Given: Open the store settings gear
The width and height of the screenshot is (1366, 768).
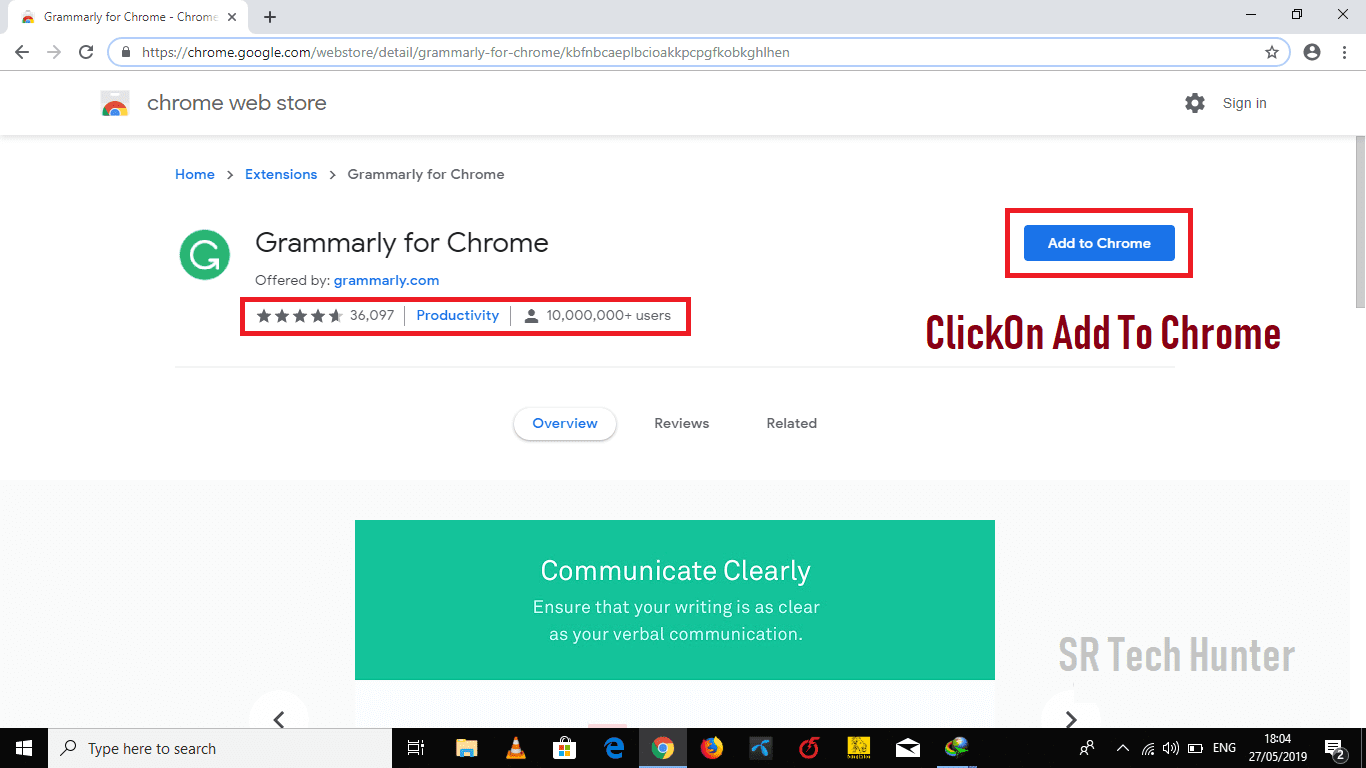Looking at the screenshot, I should [1195, 102].
